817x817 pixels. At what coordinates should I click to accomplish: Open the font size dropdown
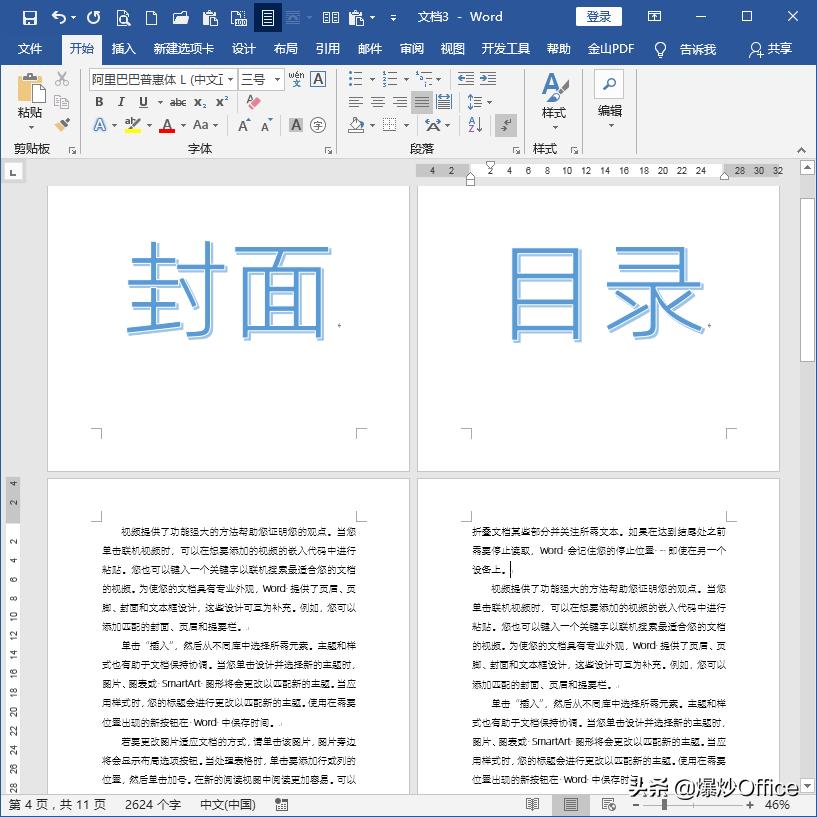pos(278,79)
